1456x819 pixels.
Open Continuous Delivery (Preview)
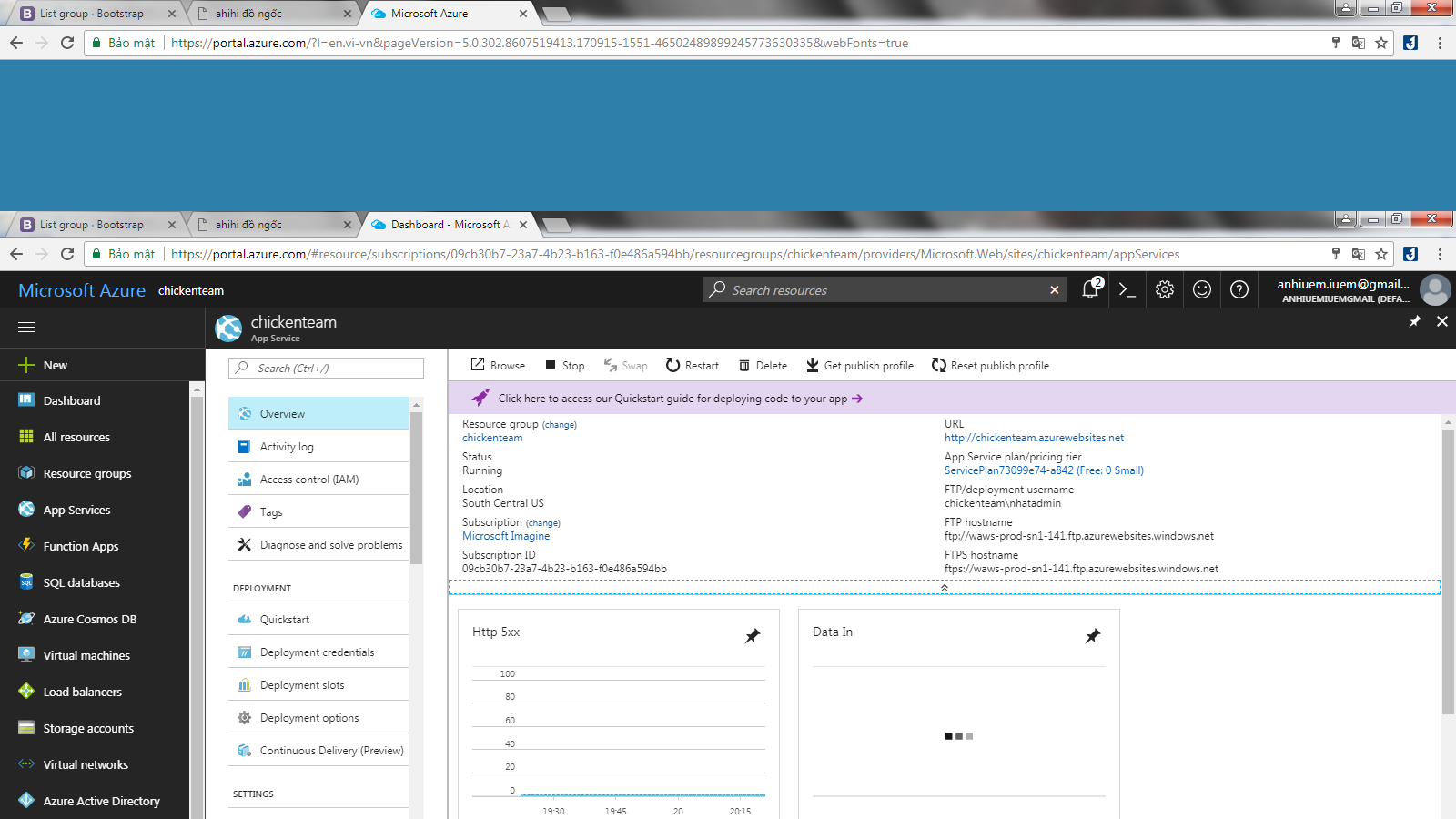coord(318,750)
